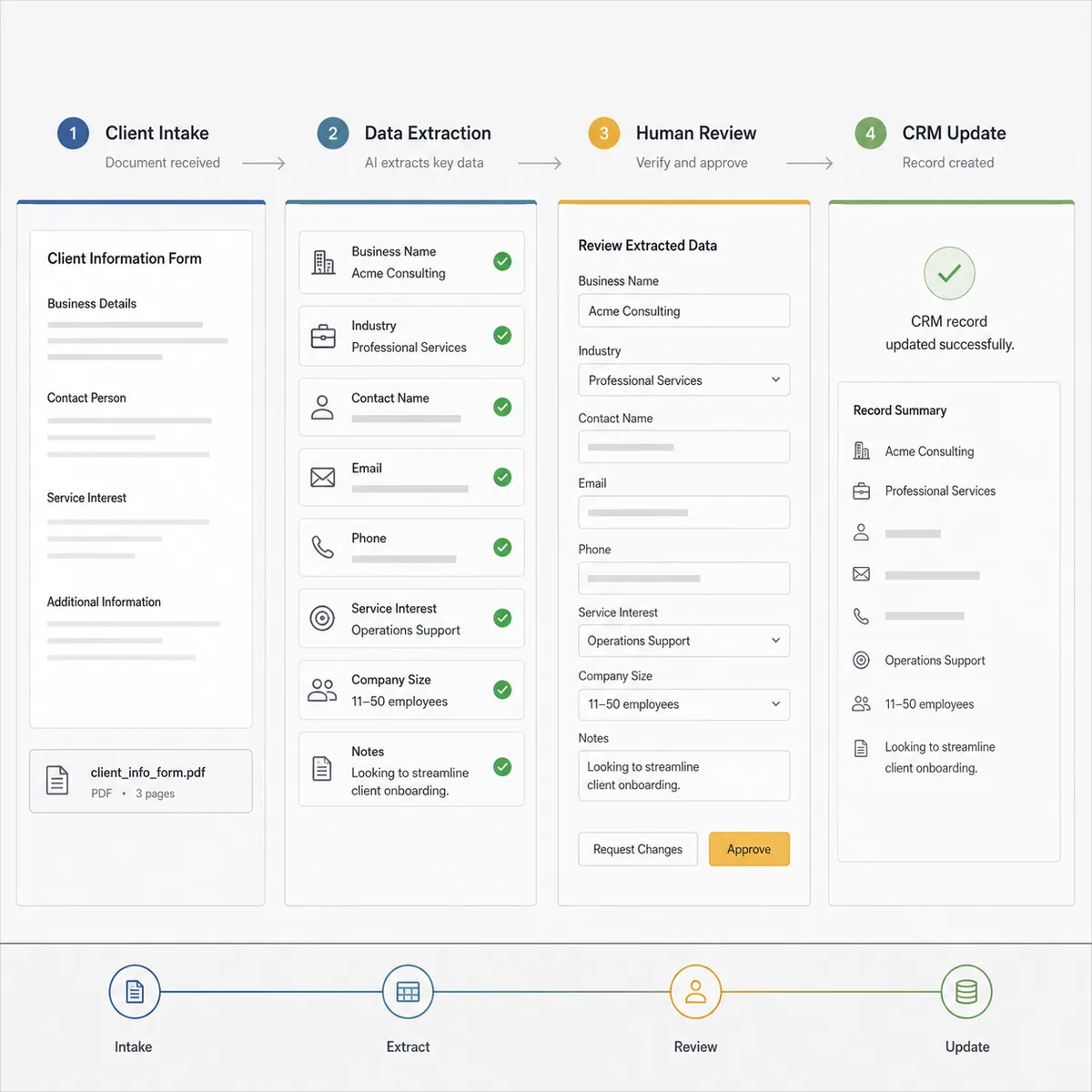Screen dimensions: 1092x1092
Task: Click the green check on Phone card
Action: [502, 547]
